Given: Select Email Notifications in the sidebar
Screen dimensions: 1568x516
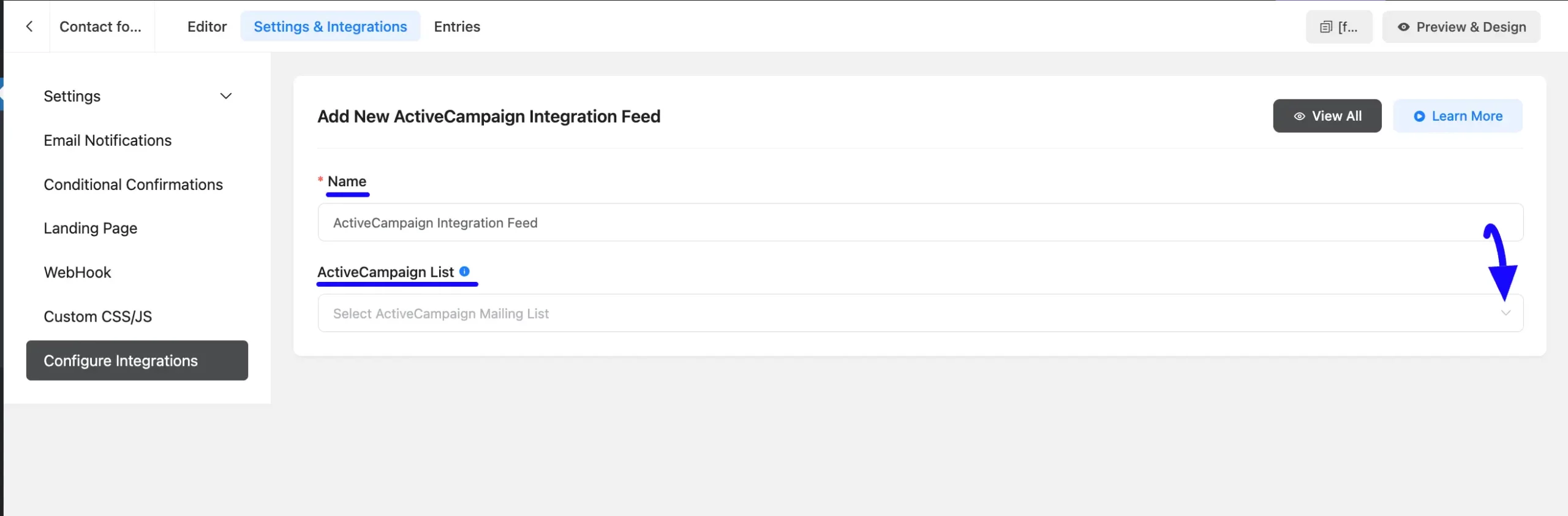Looking at the screenshot, I should (107, 140).
